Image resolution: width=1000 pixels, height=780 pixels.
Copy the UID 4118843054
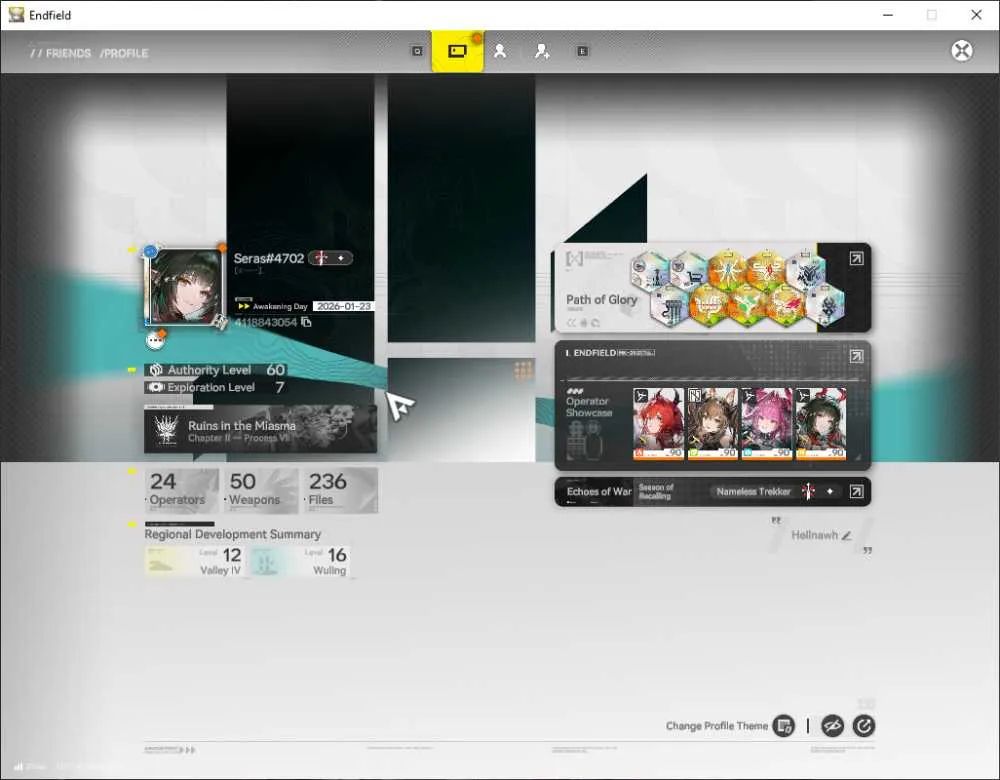point(307,322)
